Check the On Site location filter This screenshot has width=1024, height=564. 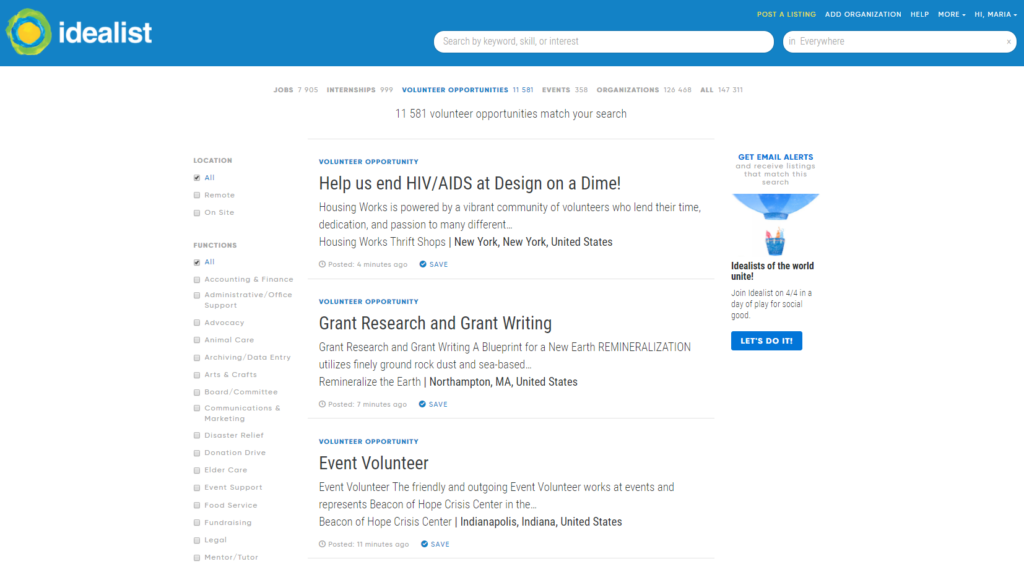tap(197, 213)
